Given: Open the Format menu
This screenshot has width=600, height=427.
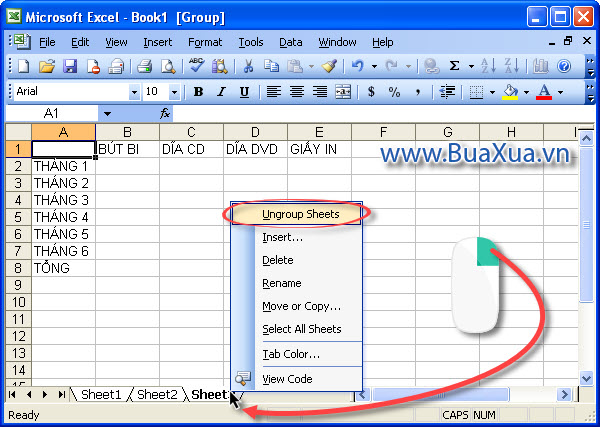Looking at the screenshot, I should point(205,42).
